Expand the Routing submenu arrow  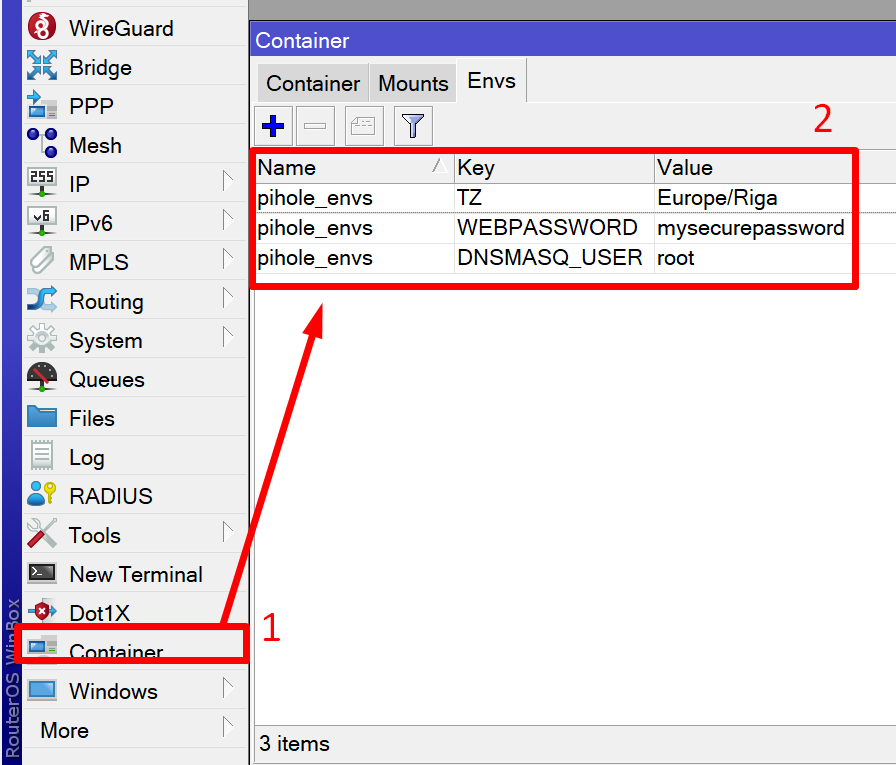[228, 298]
